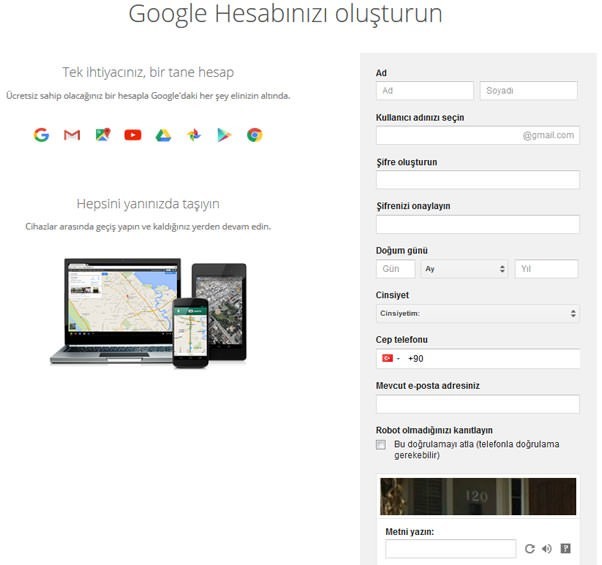Screen dimensions: 602x565
Task: Click 'Hepsini yanınızda taşıyın' text
Action: point(148,204)
